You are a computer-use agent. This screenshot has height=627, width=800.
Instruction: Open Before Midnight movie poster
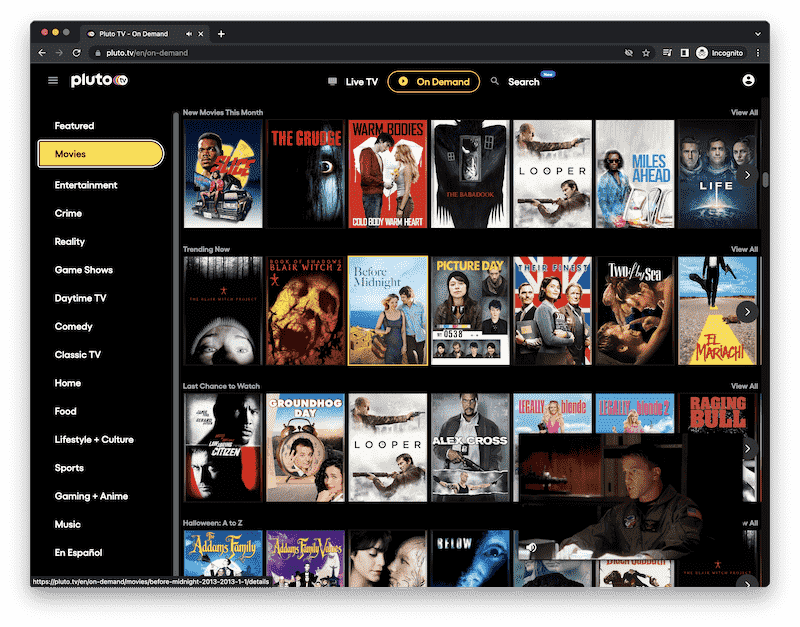point(388,311)
